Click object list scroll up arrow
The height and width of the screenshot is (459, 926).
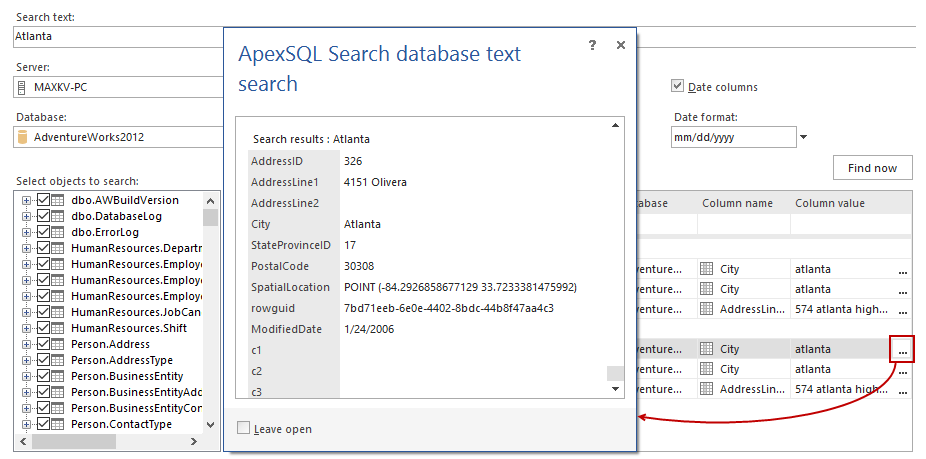click(211, 200)
